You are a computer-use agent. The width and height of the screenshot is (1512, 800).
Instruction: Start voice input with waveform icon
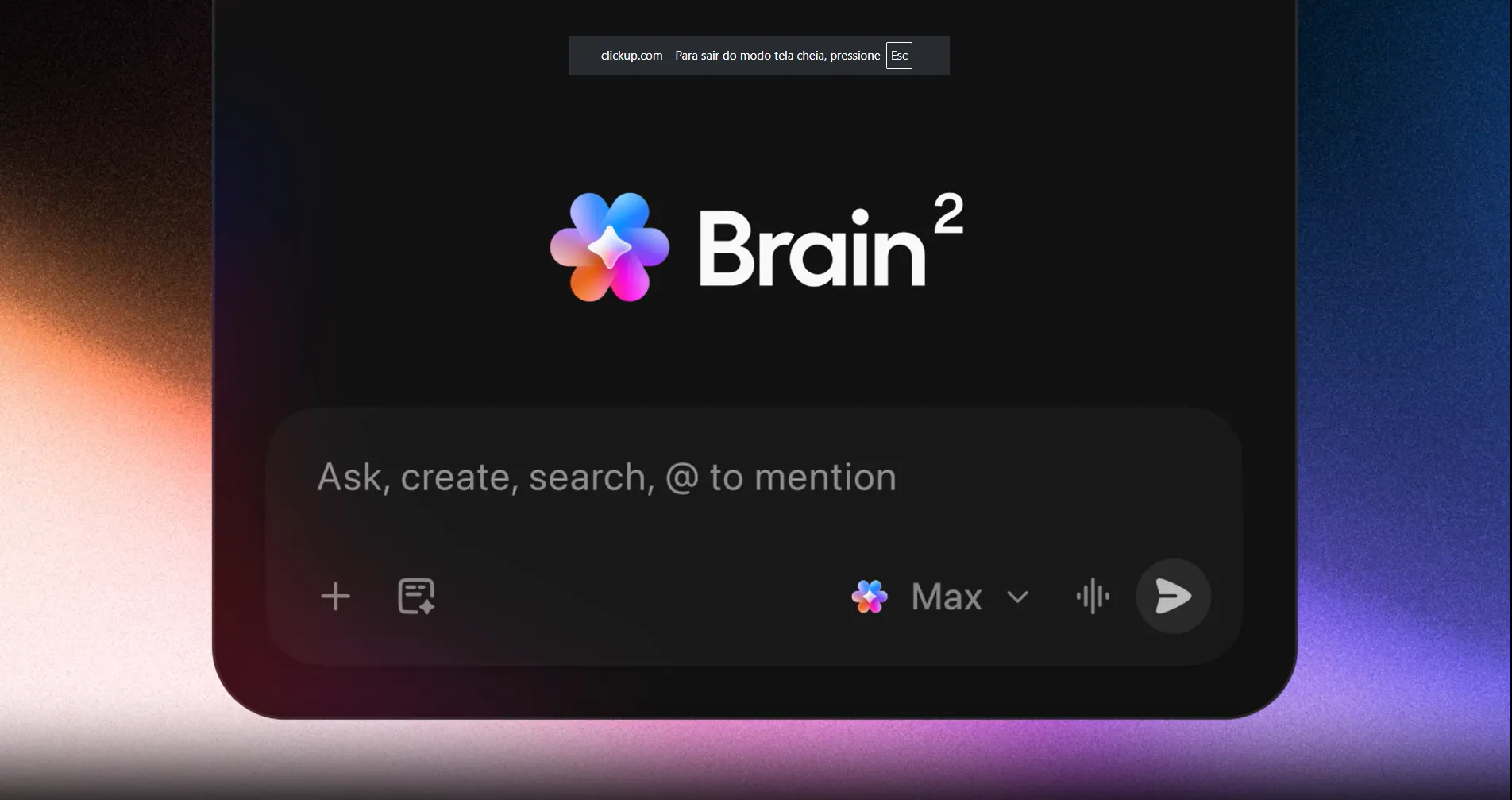click(1093, 596)
